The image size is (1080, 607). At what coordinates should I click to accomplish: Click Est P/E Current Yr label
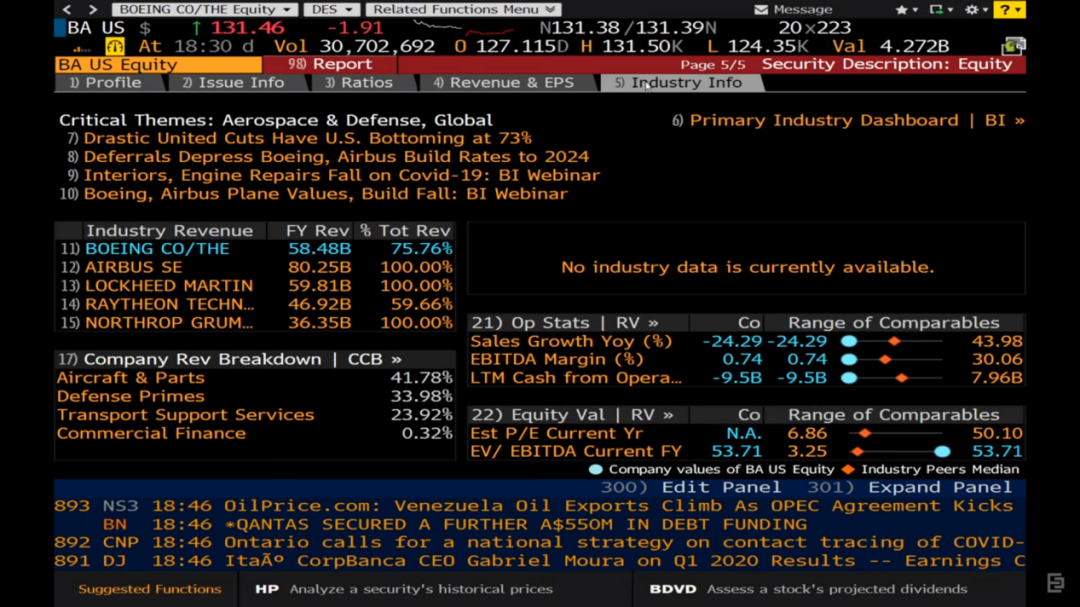557,434
